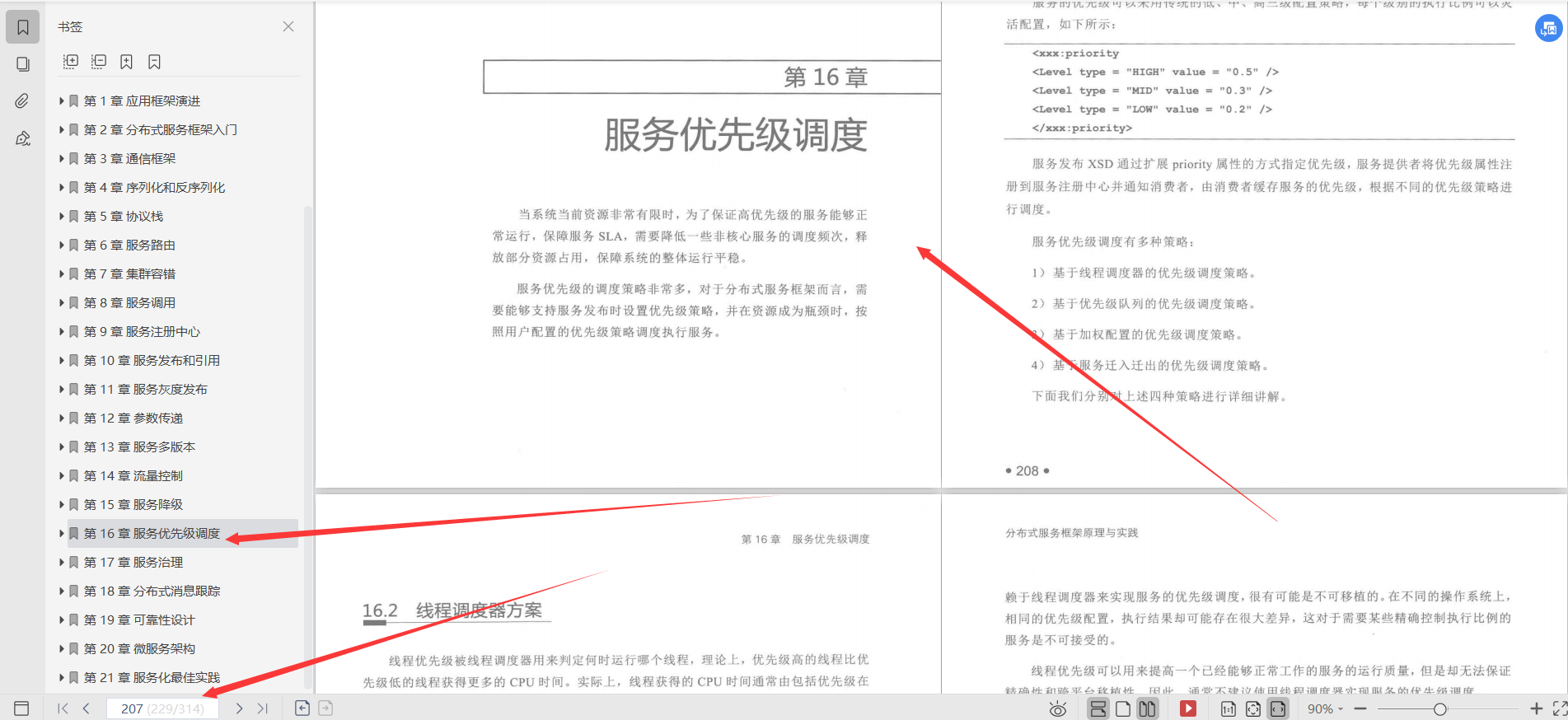The width and height of the screenshot is (1568, 720).
Task: Expand 第 2 章 分布式服务框架入门 bookmark
Action: 61,129
